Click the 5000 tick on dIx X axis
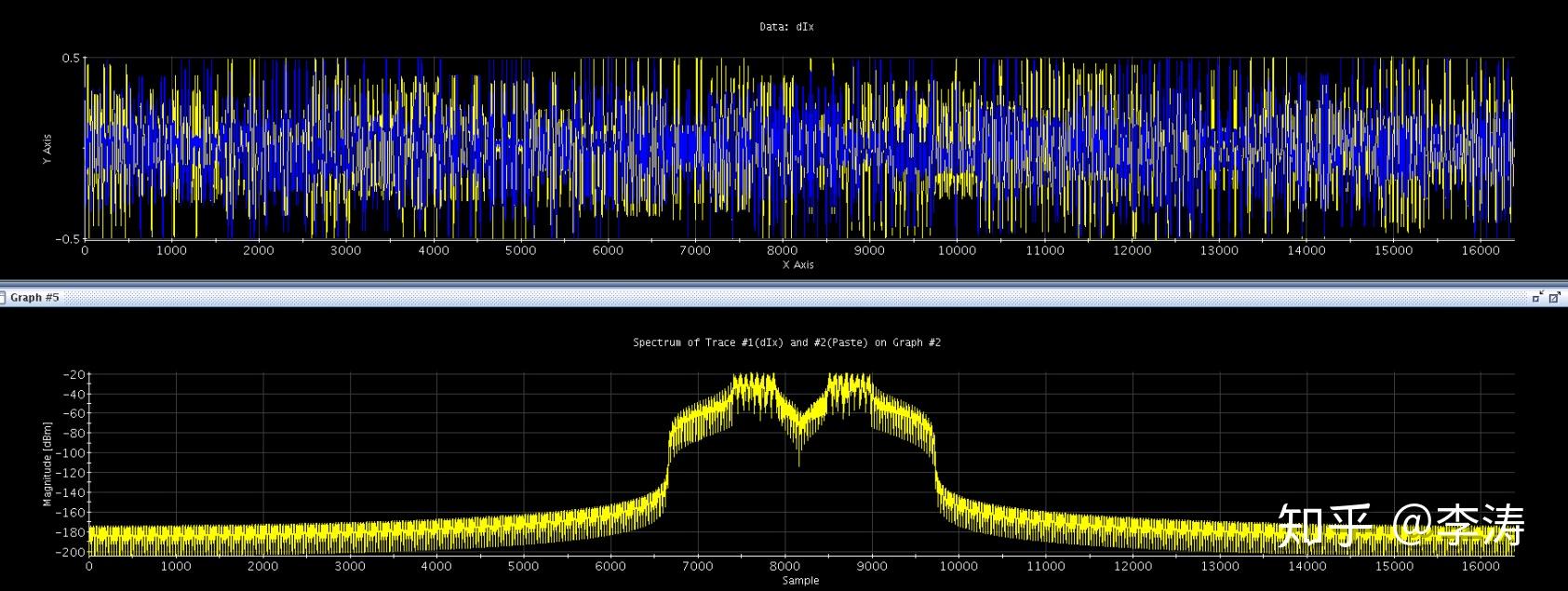Screen dimensions: 1568x591 tap(520, 250)
